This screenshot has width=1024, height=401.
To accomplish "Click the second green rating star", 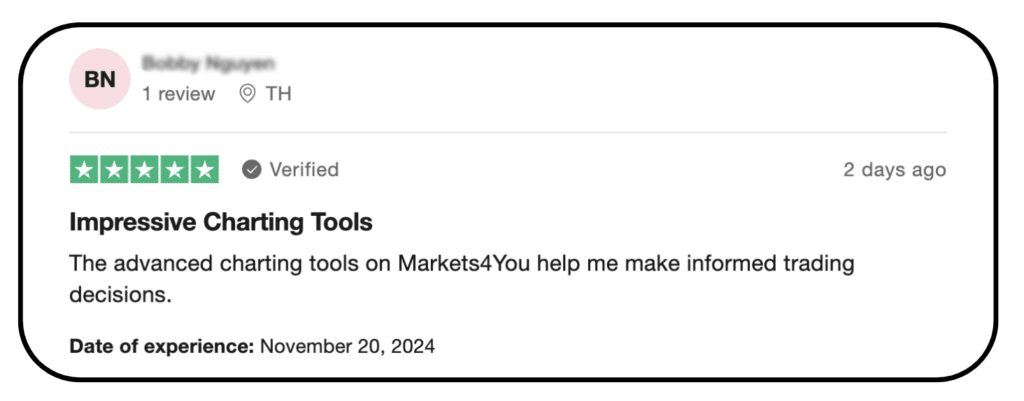I will [113, 170].
